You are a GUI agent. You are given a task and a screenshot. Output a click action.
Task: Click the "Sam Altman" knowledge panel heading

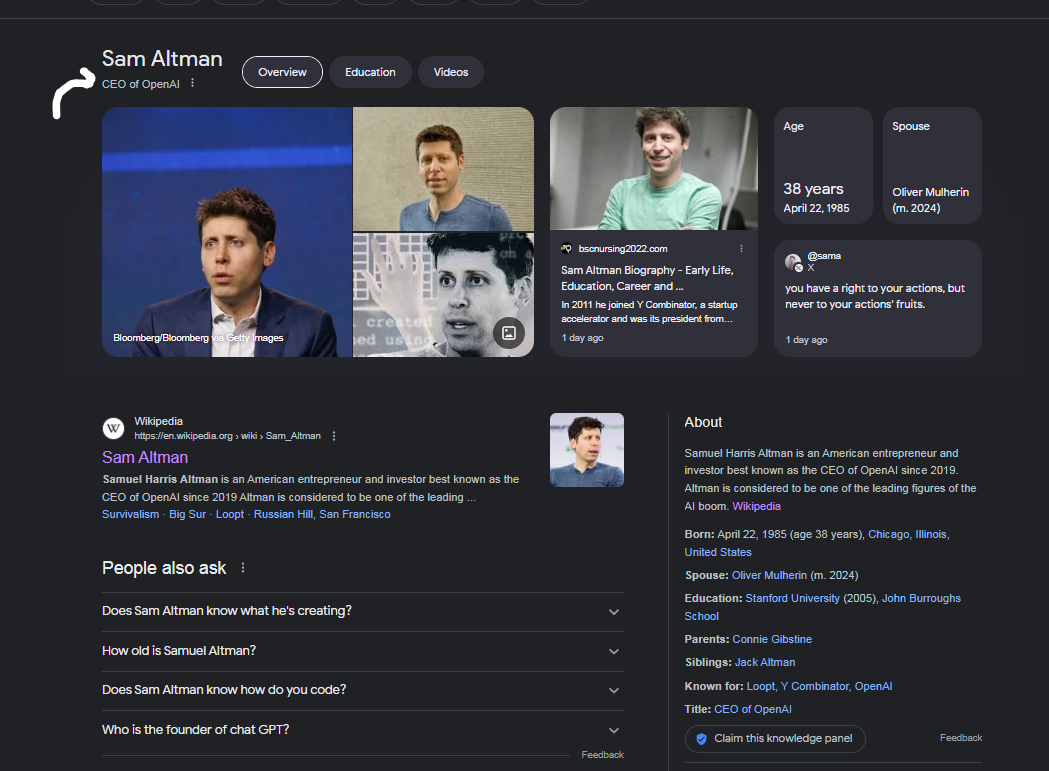click(162, 59)
